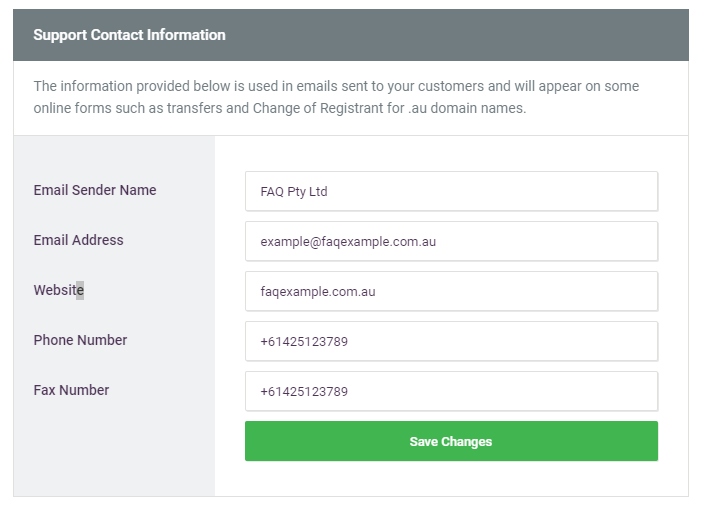Click the "Website" label text
701x507 pixels.
click(57, 290)
